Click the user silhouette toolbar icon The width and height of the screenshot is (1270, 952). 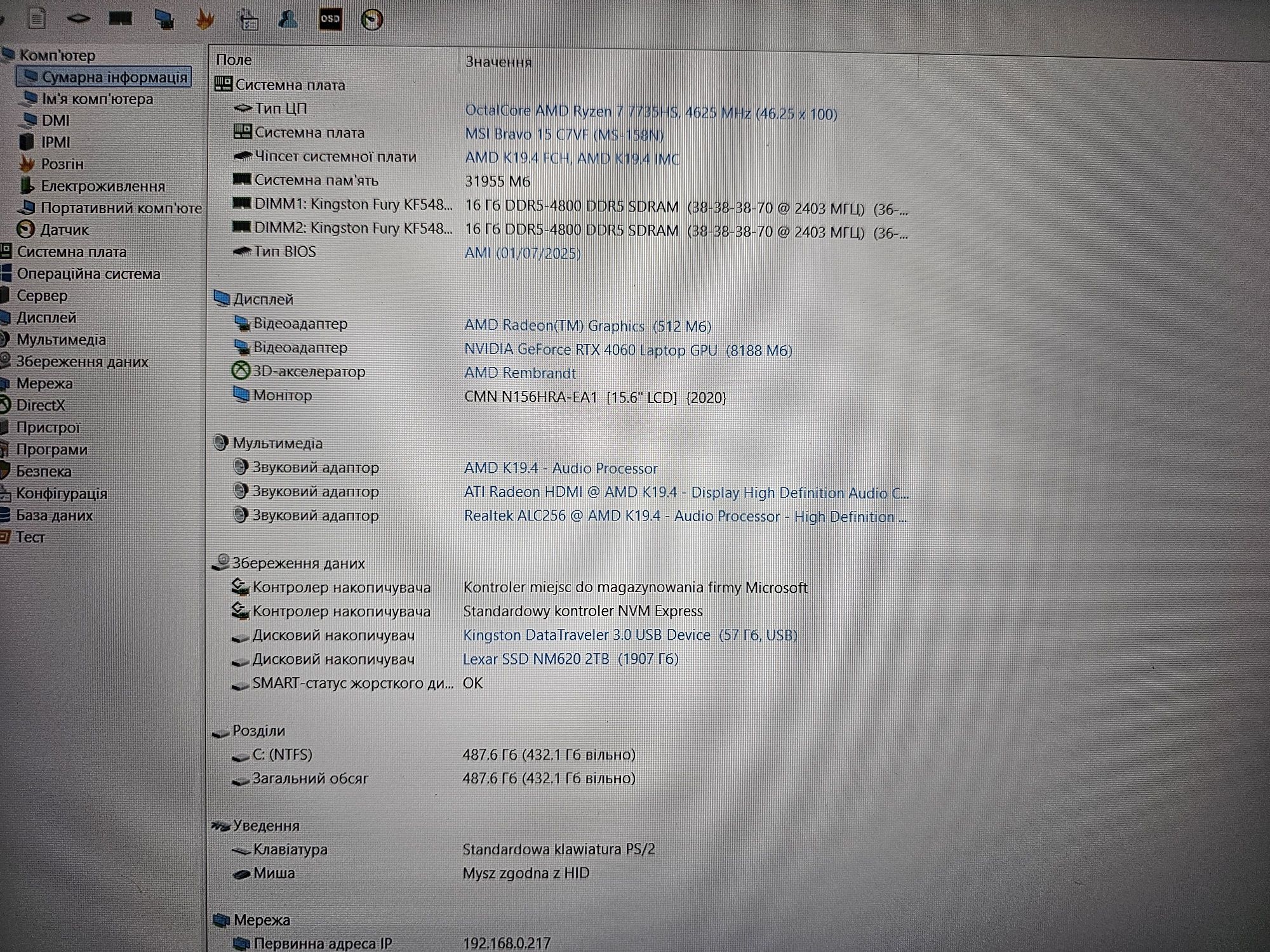(288, 19)
